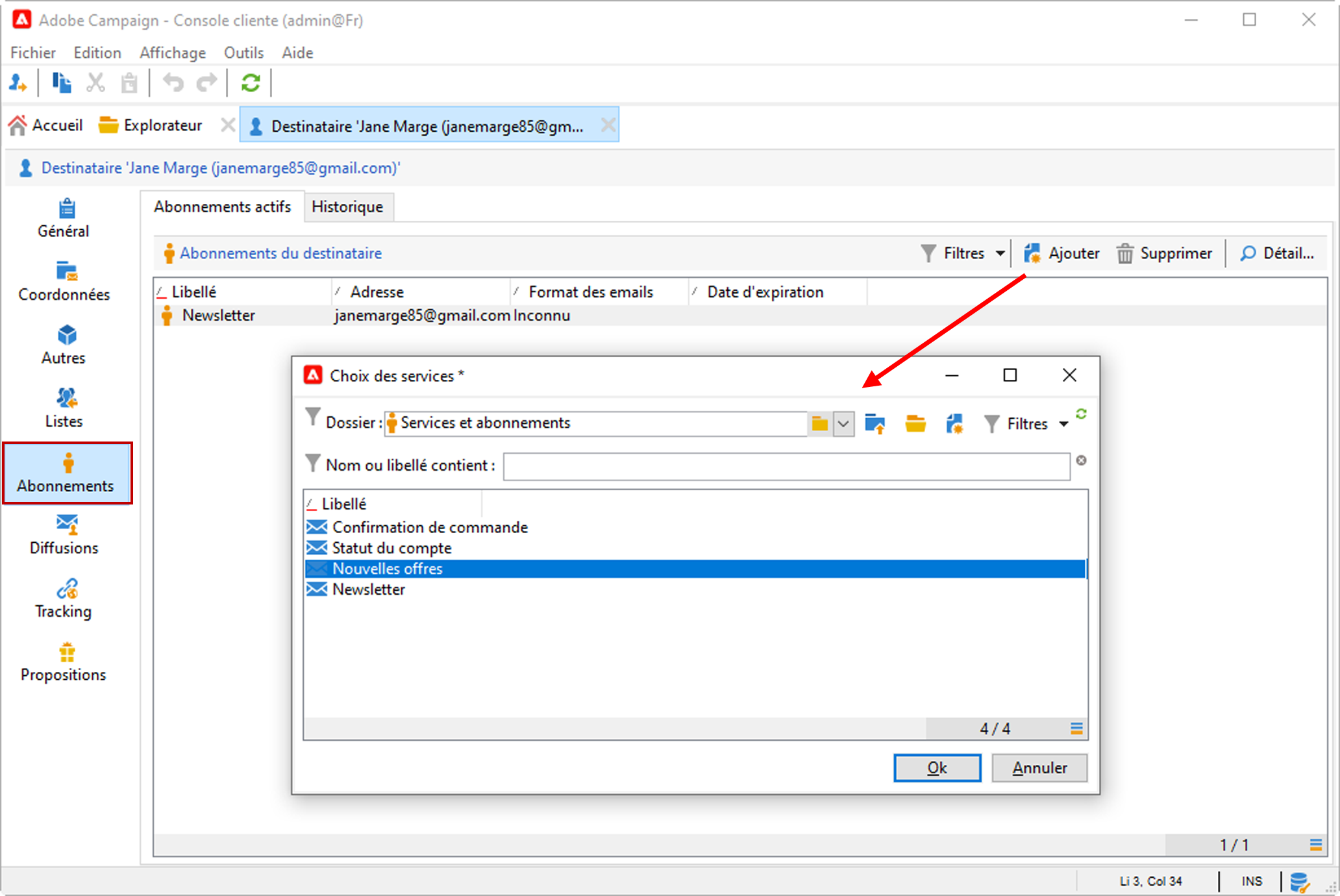Click the Ajouter subscription button

[1062, 253]
